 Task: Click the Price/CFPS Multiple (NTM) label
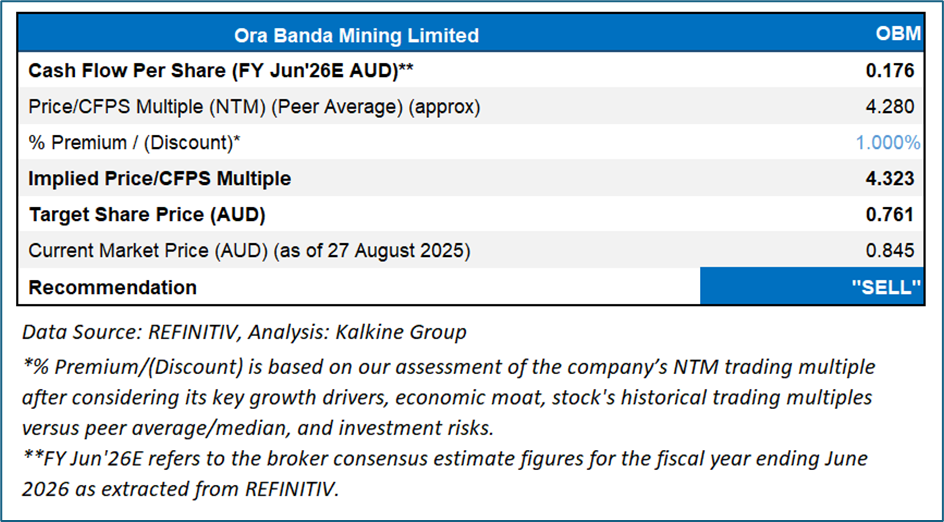tap(254, 107)
